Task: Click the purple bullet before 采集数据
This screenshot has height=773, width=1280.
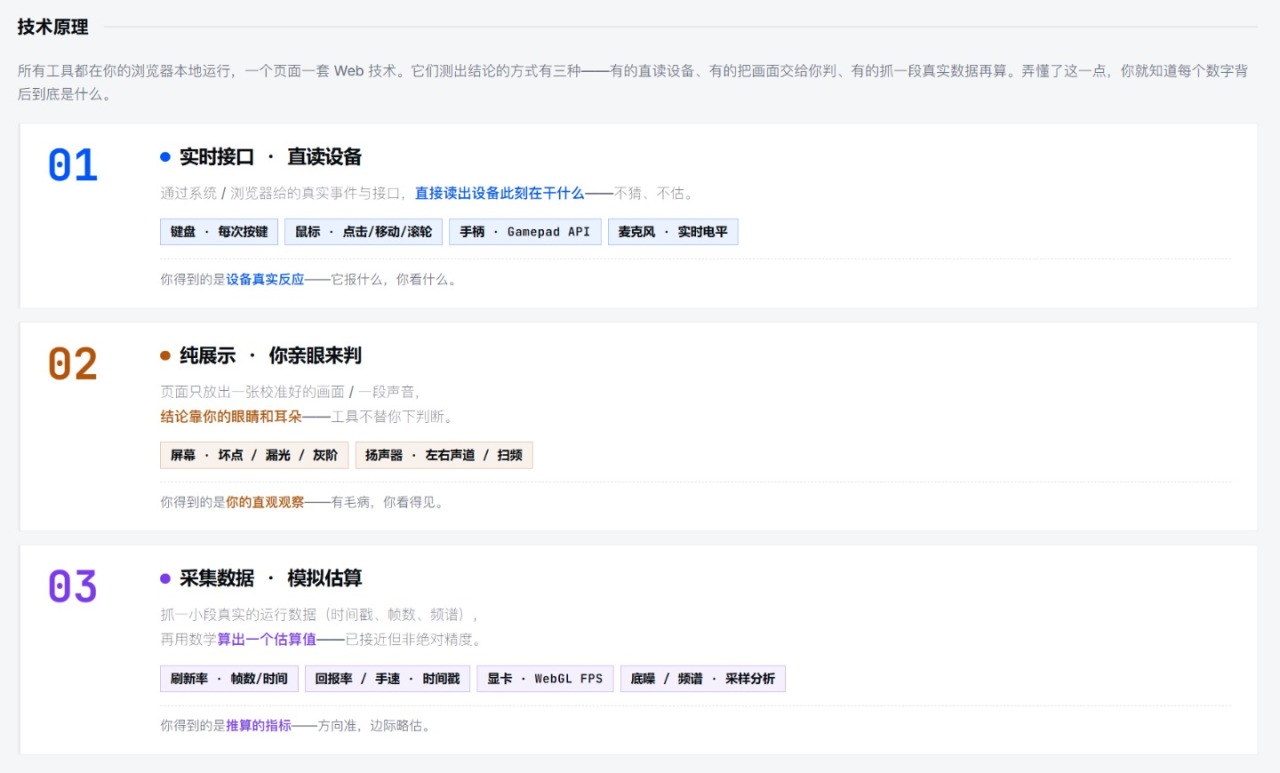Action: point(165,578)
